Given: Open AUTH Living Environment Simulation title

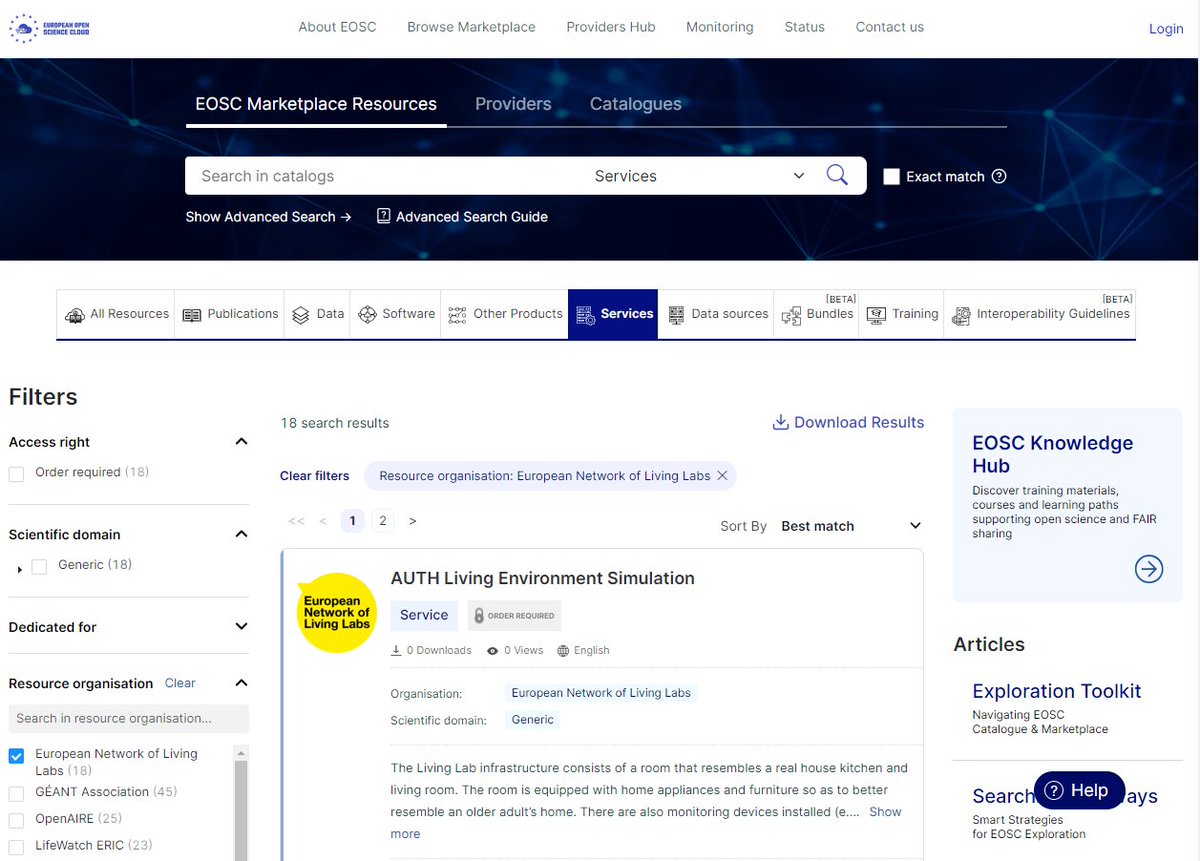Looking at the screenshot, I should [x=543, y=578].
